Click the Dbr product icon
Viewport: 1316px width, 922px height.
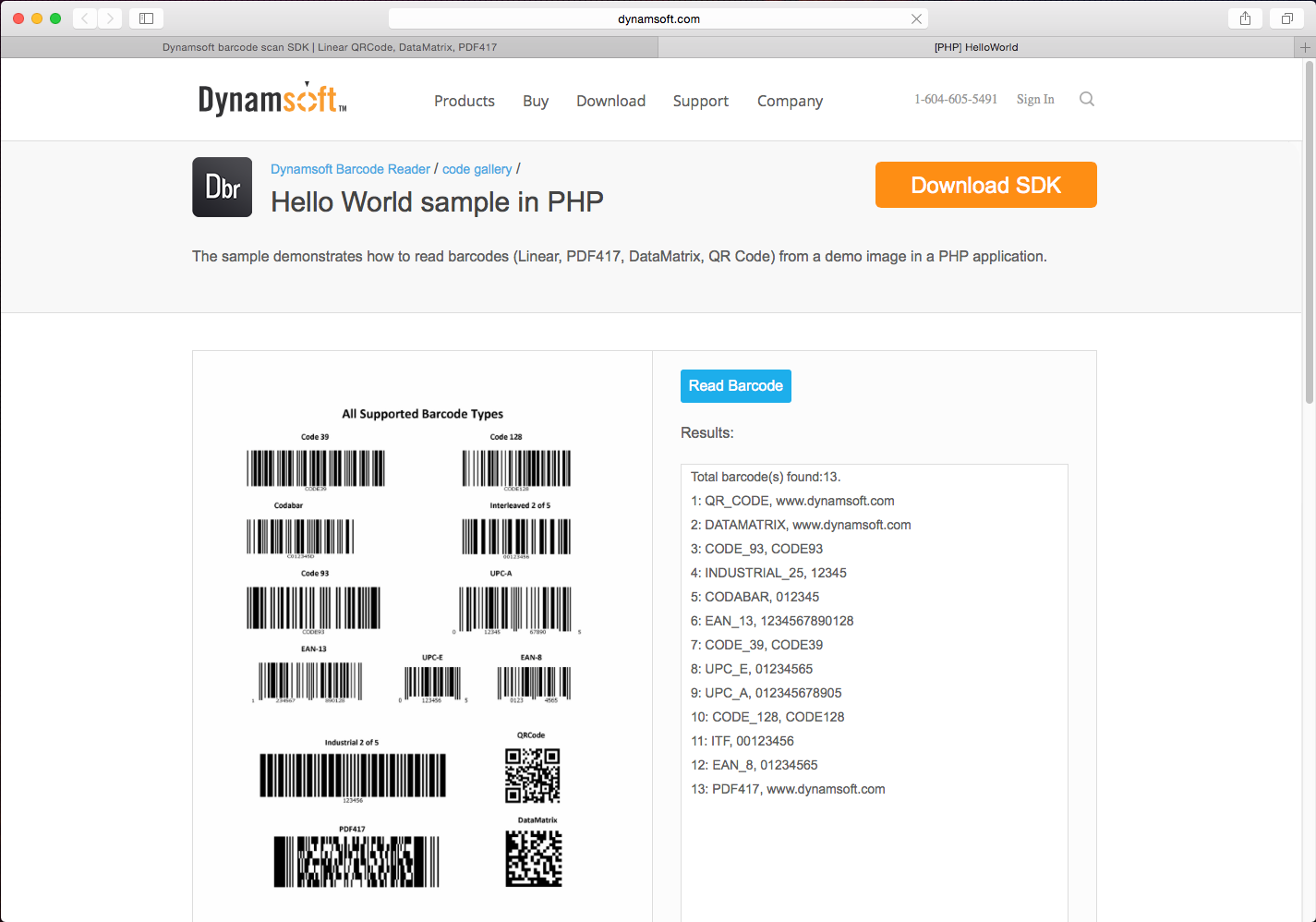(222, 187)
